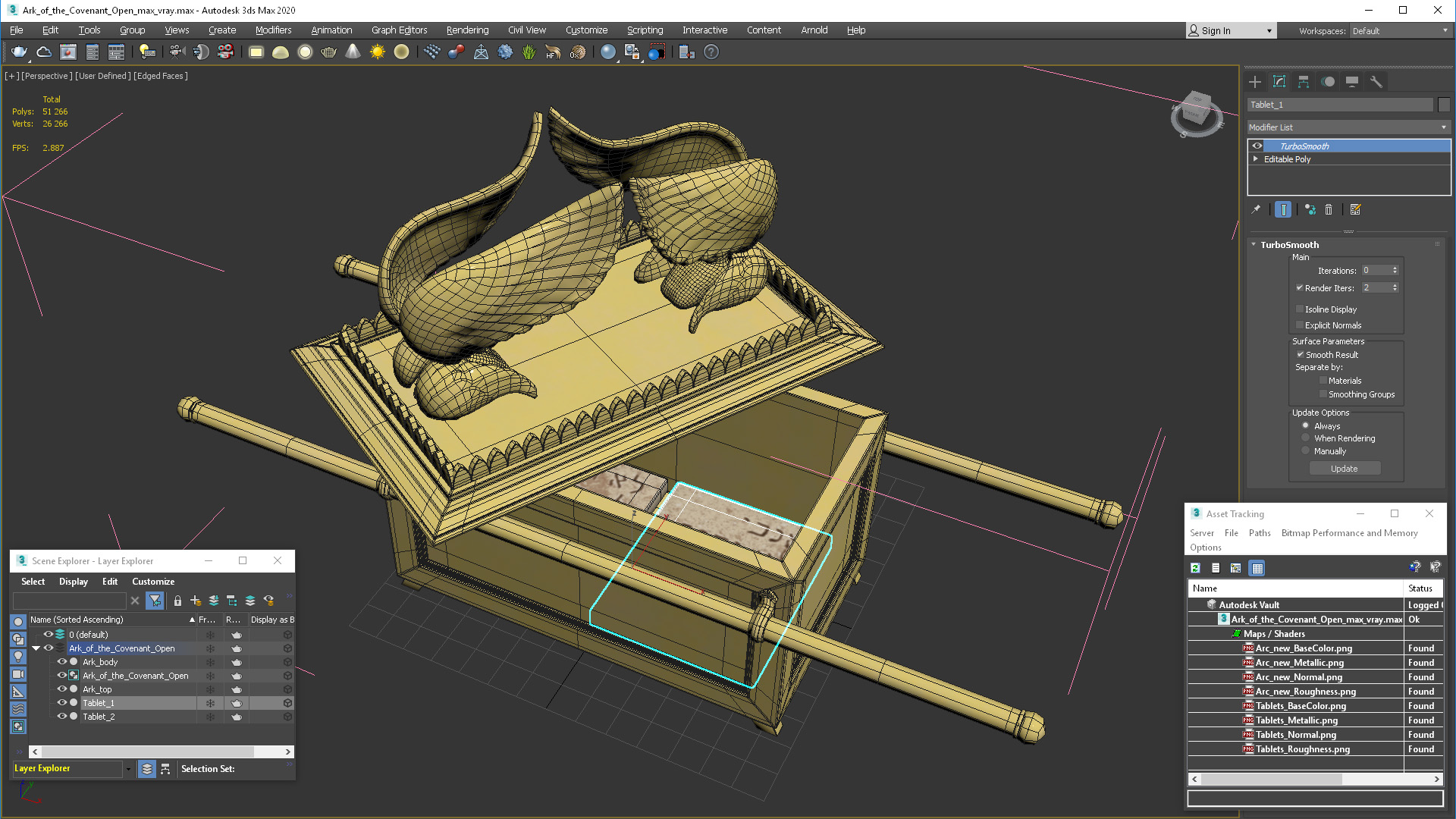Open the Display panel monitor icon
The image size is (1456, 819).
pos(1352,82)
